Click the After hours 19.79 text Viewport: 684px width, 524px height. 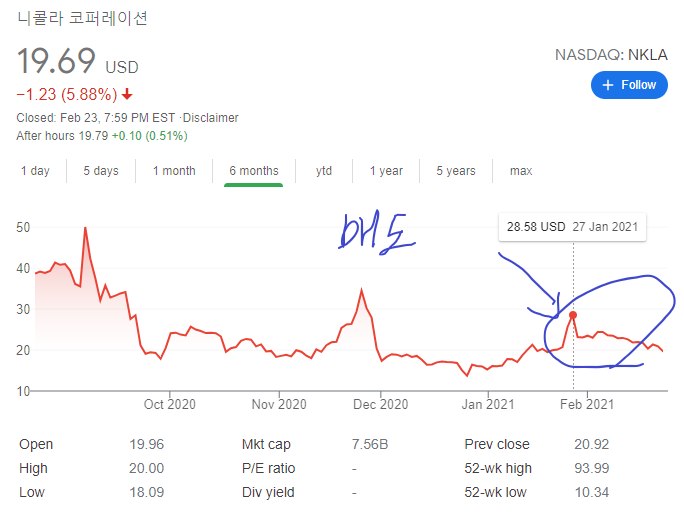[62, 136]
